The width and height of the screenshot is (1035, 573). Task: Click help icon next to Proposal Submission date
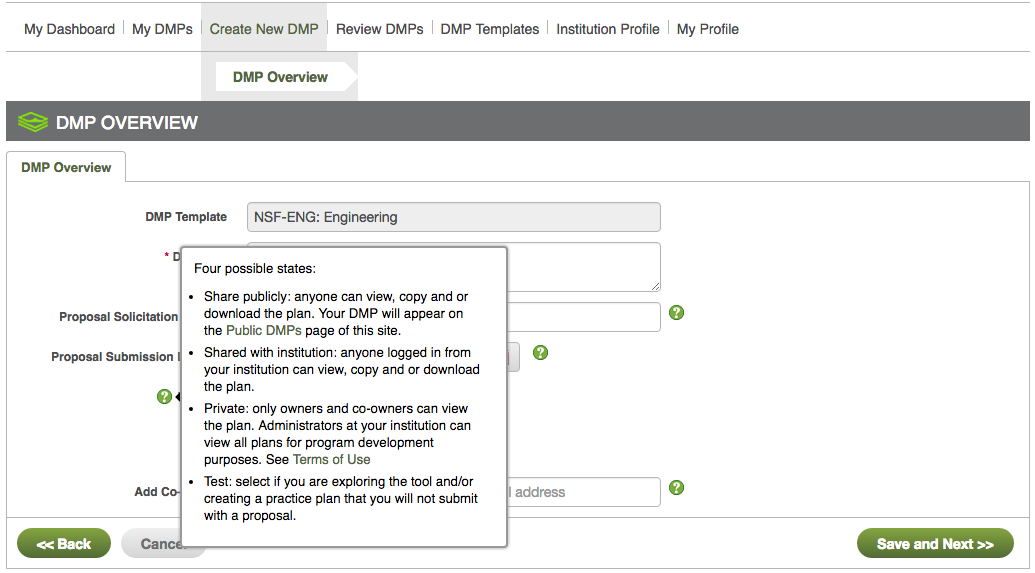click(x=540, y=352)
